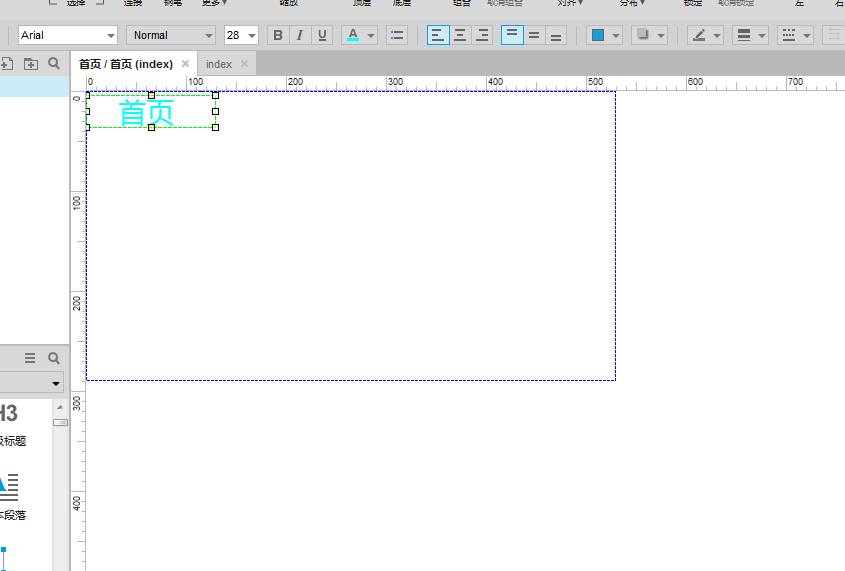Select the highlighted page row in the pages panel

pyautogui.click(x=34, y=87)
